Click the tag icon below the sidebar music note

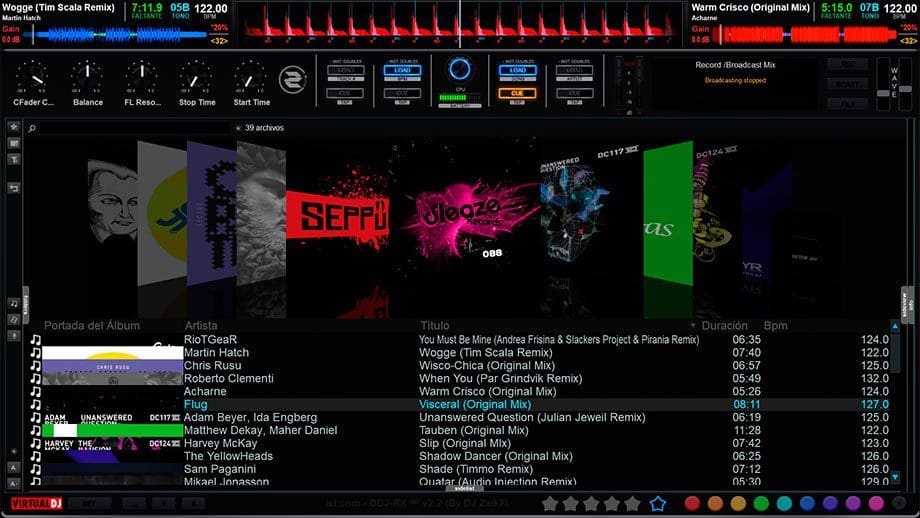pyautogui.click(x=14, y=320)
